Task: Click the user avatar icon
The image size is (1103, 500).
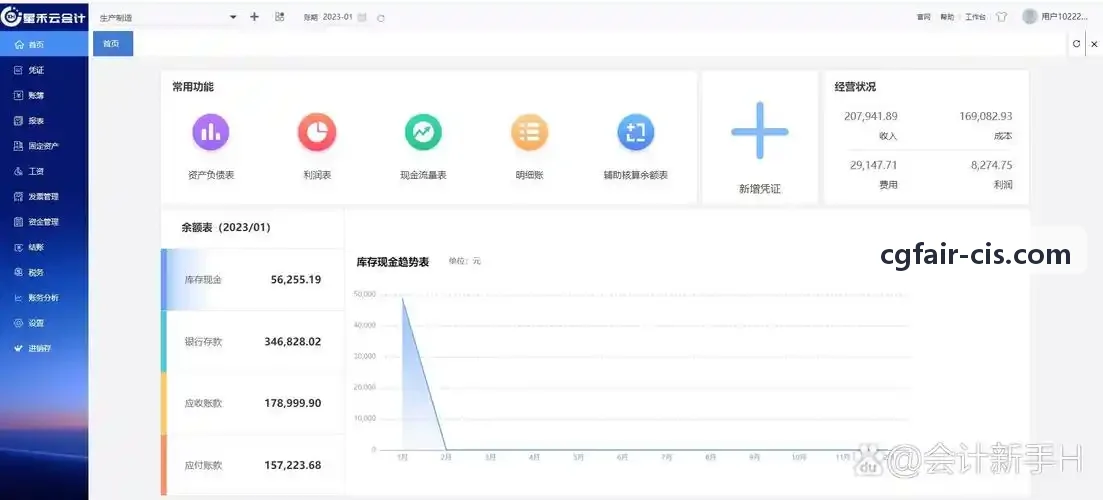Action: point(1030,16)
